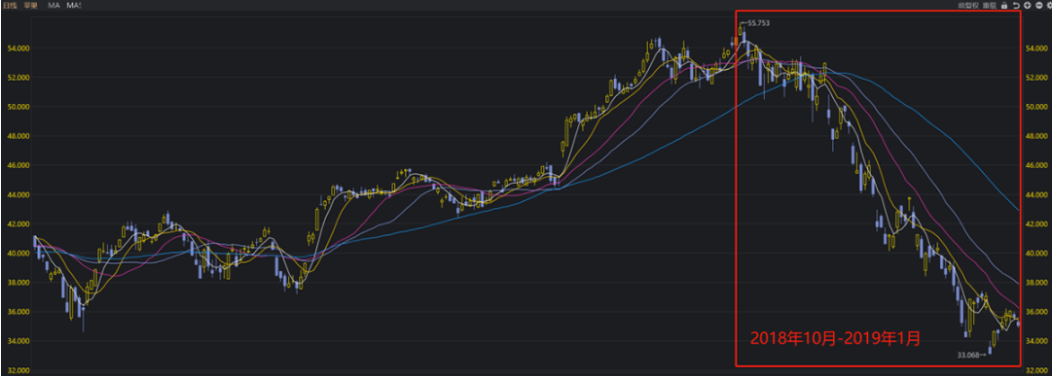Select the MA indicator label
The width and height of the screenshot is (1052, 376).
[x=54, y=5]
